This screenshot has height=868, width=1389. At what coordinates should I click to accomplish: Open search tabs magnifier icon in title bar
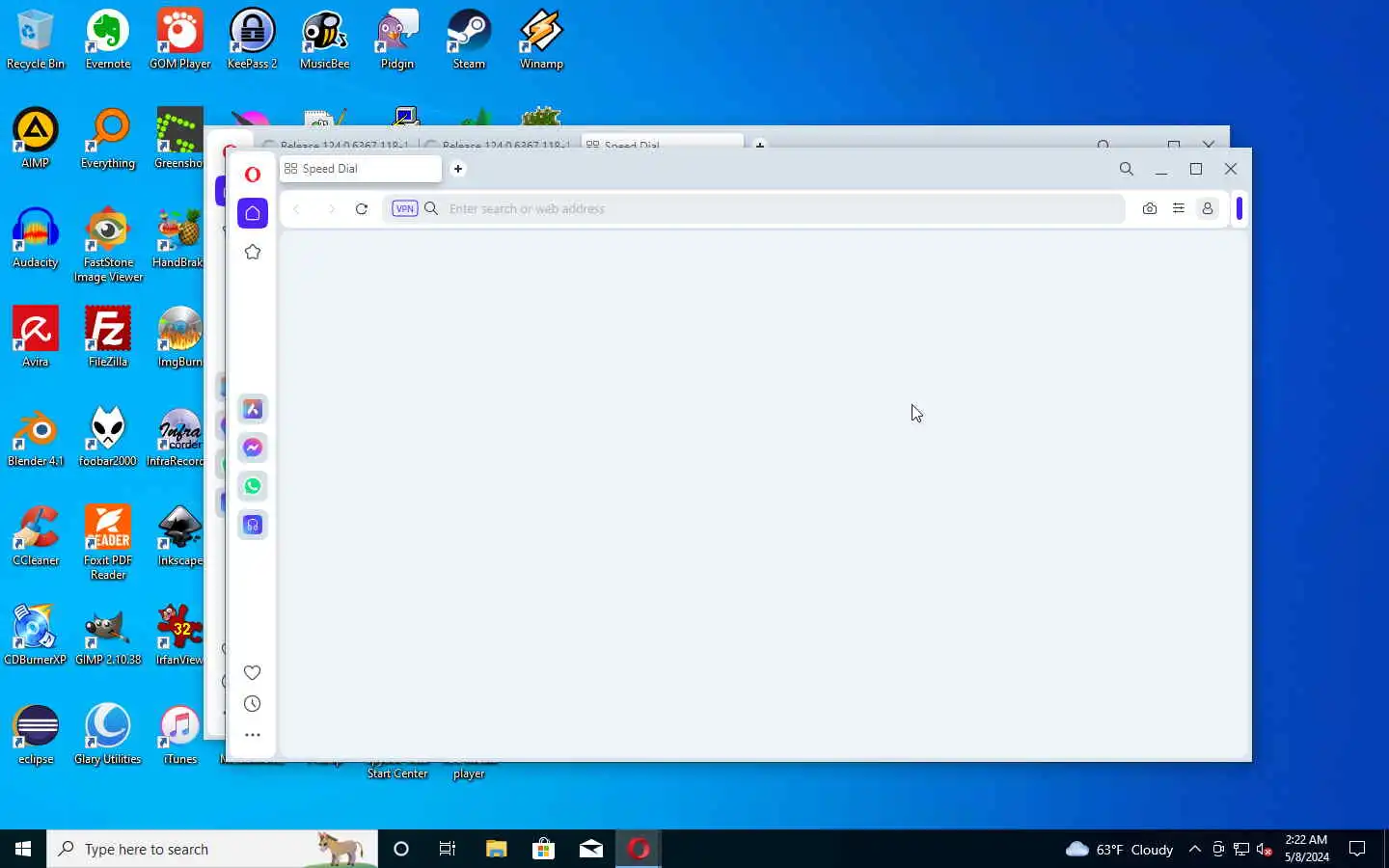tap(1126, 169)
